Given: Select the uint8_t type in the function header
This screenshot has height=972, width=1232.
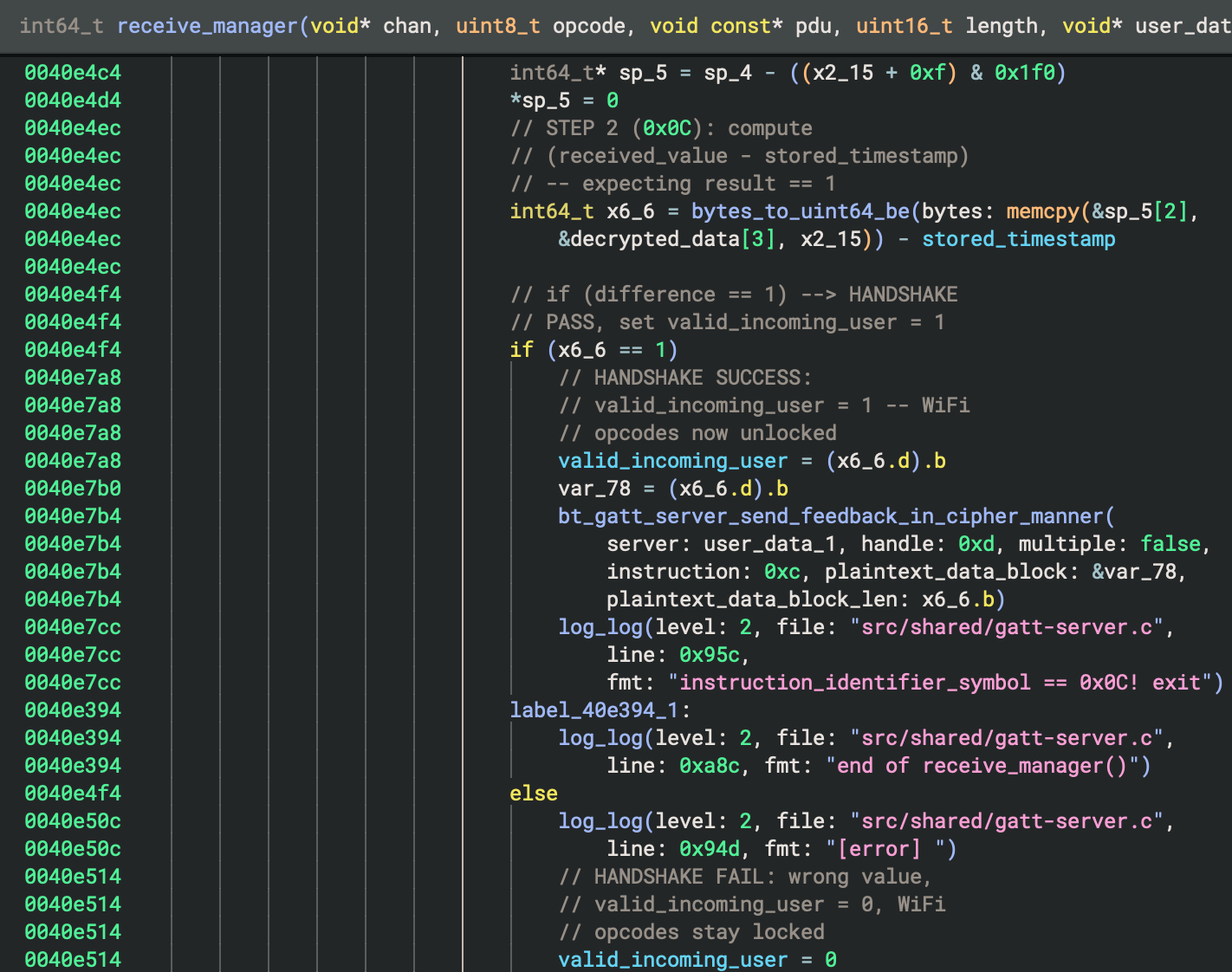Looking at the screenshot, I should [x=498, y=26].
